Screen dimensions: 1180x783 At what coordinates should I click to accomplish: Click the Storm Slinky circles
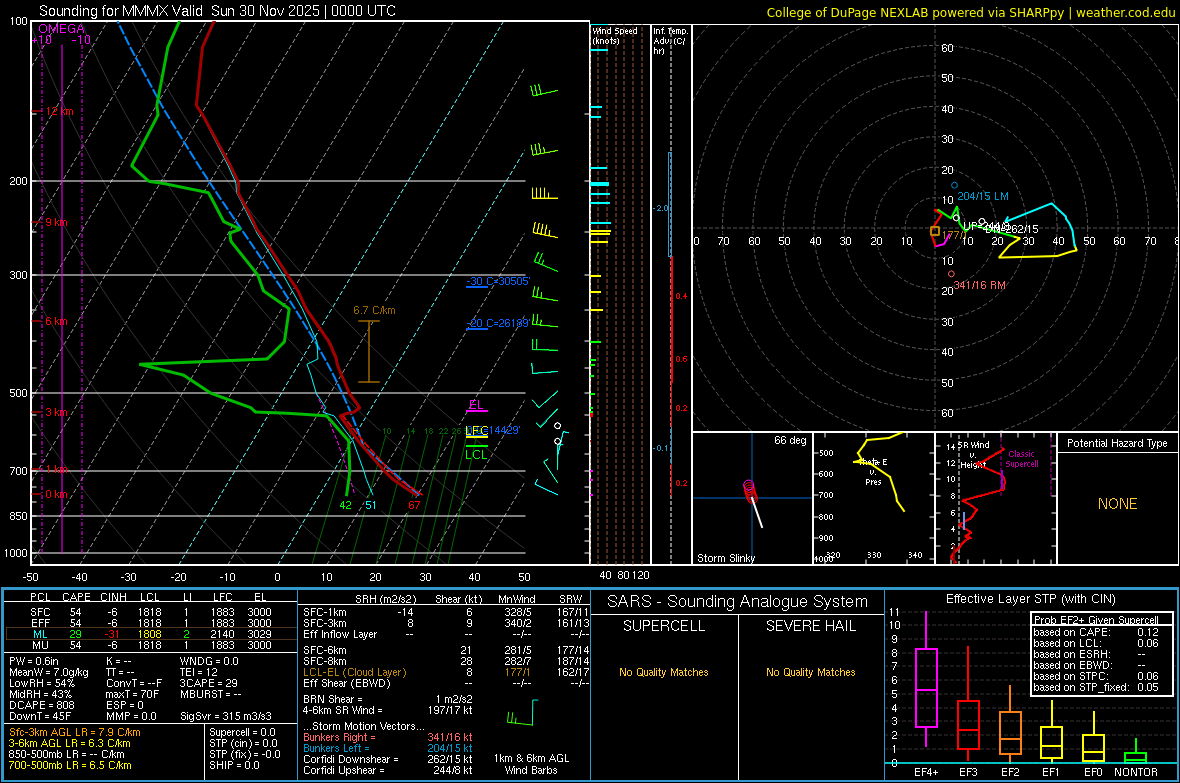tap(749, 489)
